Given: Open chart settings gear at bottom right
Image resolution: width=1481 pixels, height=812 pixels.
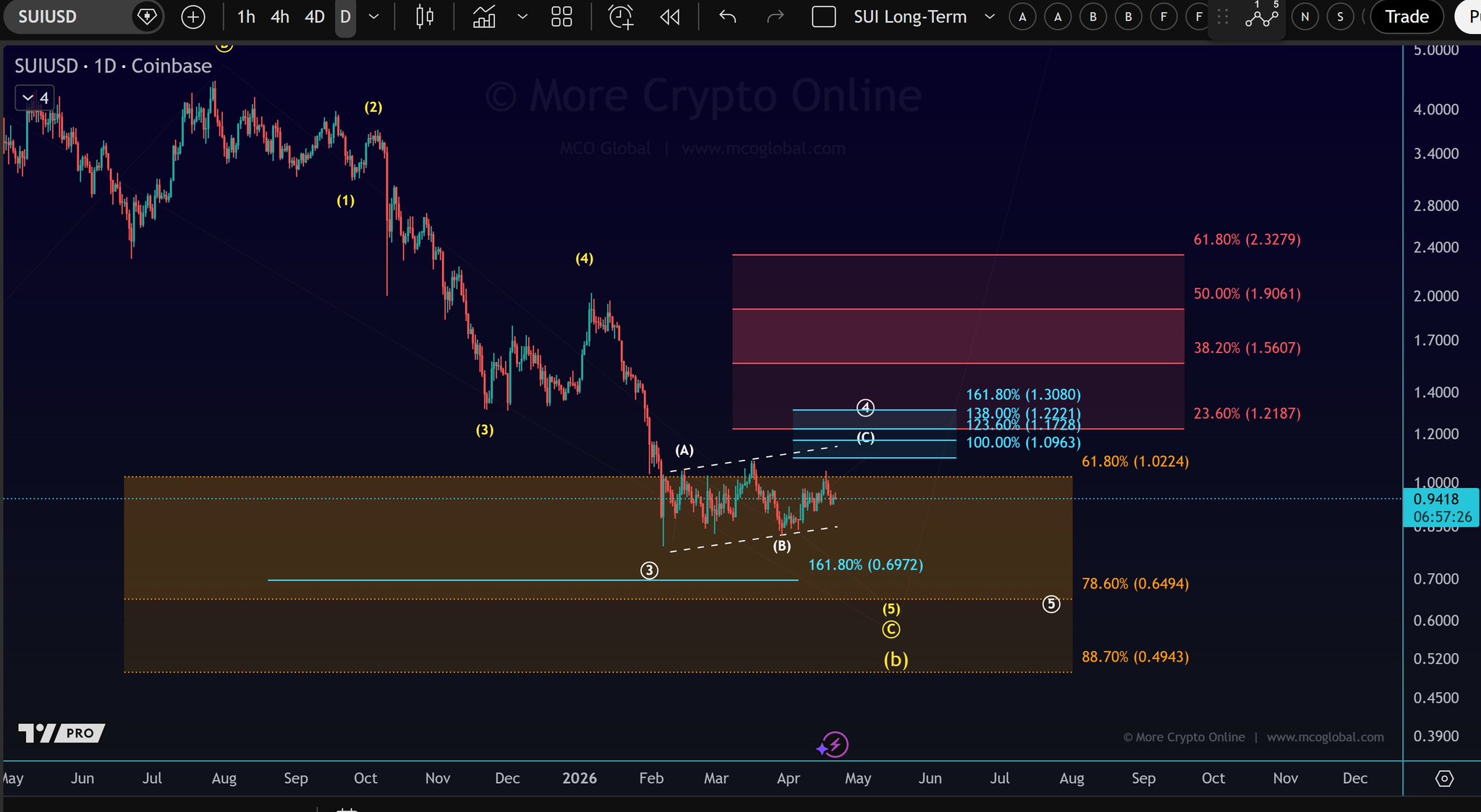Looking at the screenshot, I should click(x=1444, y=779).
